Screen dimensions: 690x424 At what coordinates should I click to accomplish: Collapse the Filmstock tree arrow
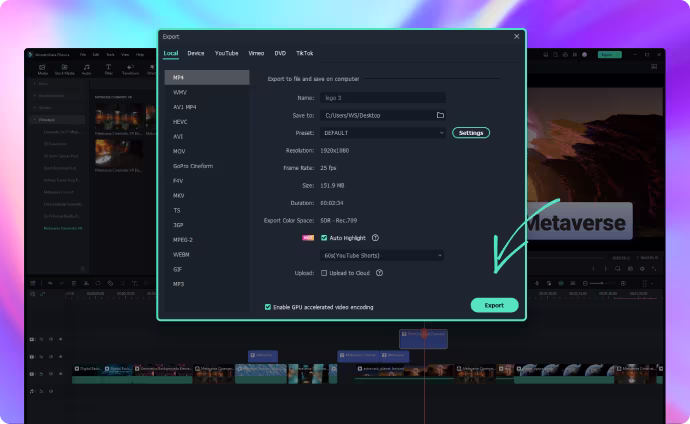35,120
